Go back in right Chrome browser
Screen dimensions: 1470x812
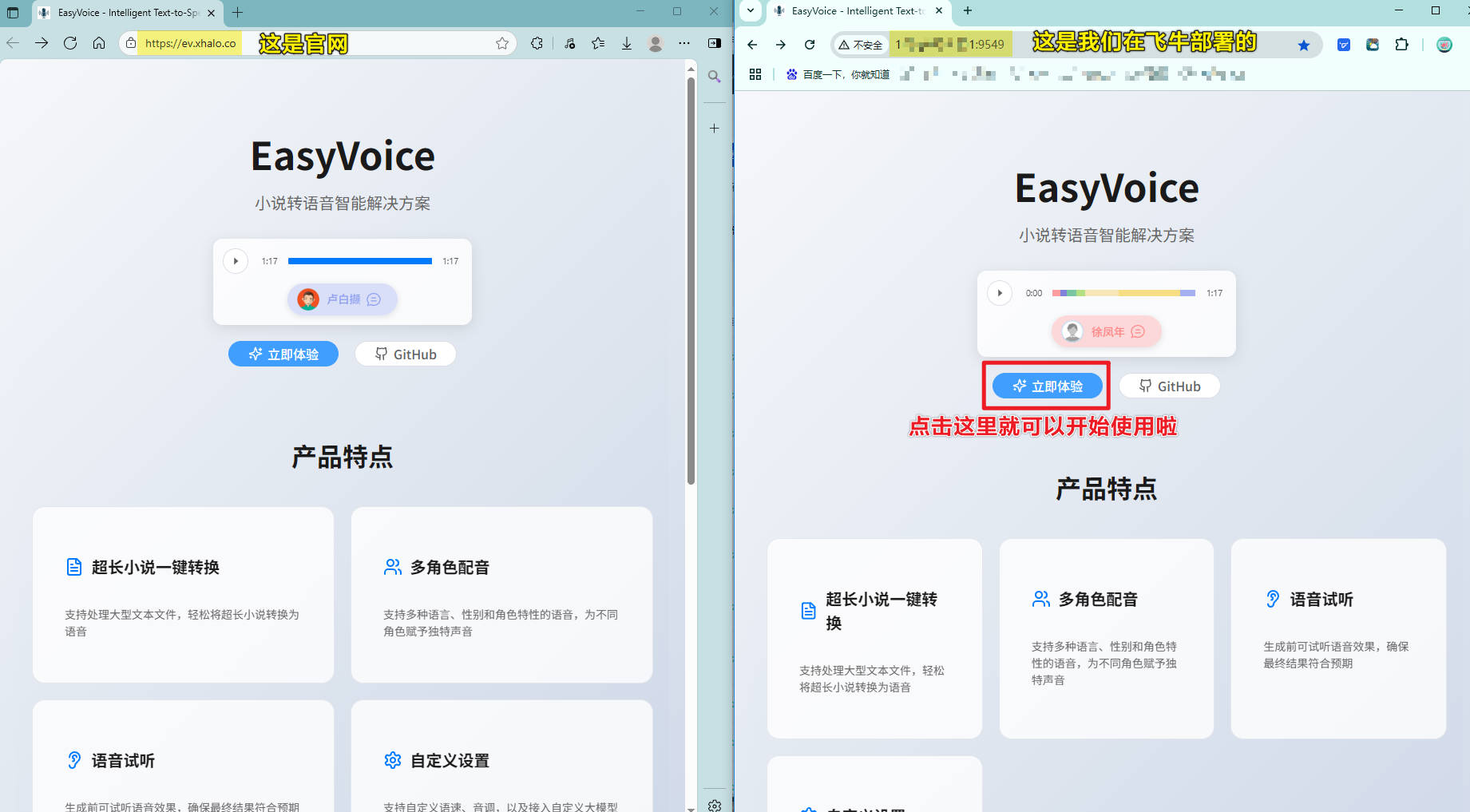752,45
